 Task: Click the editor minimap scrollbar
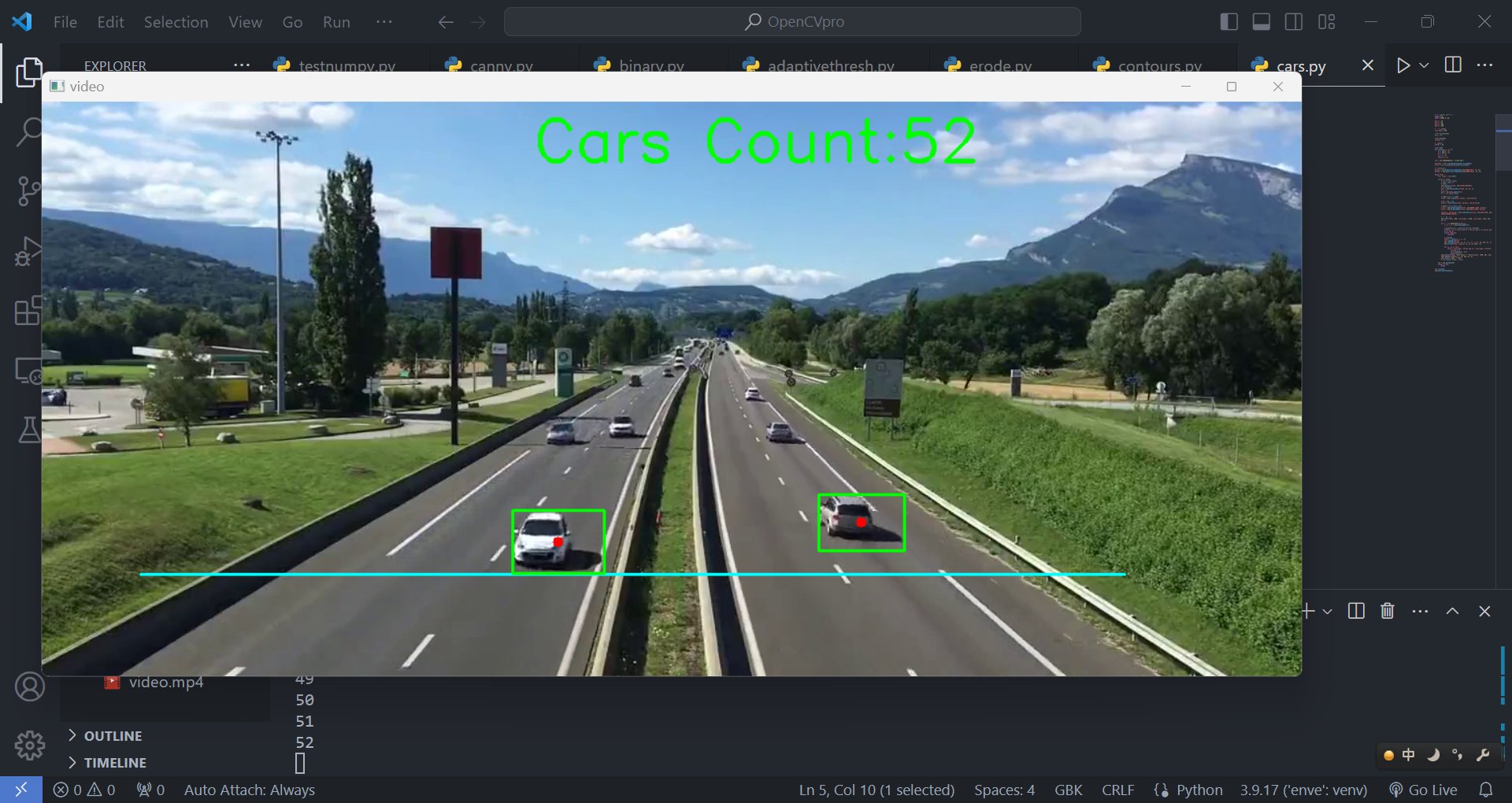coord(1503,142)
